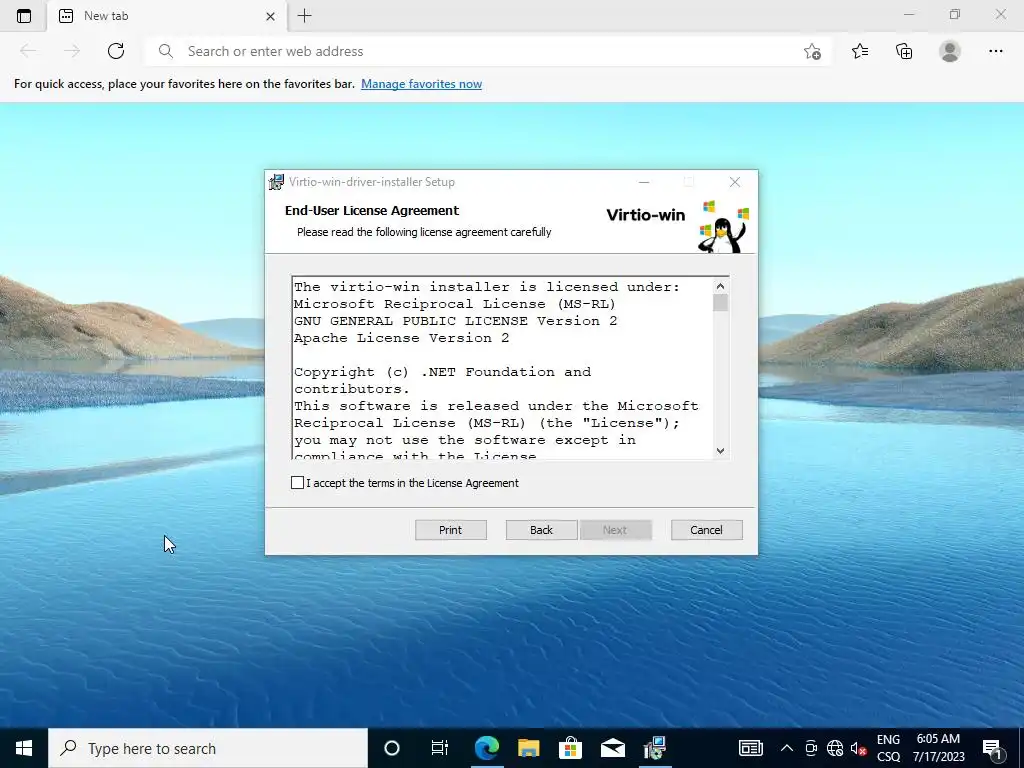Switch to the installer on the taskbar
This screenshot has width=1024, height=768.
[x=654, y=748]
